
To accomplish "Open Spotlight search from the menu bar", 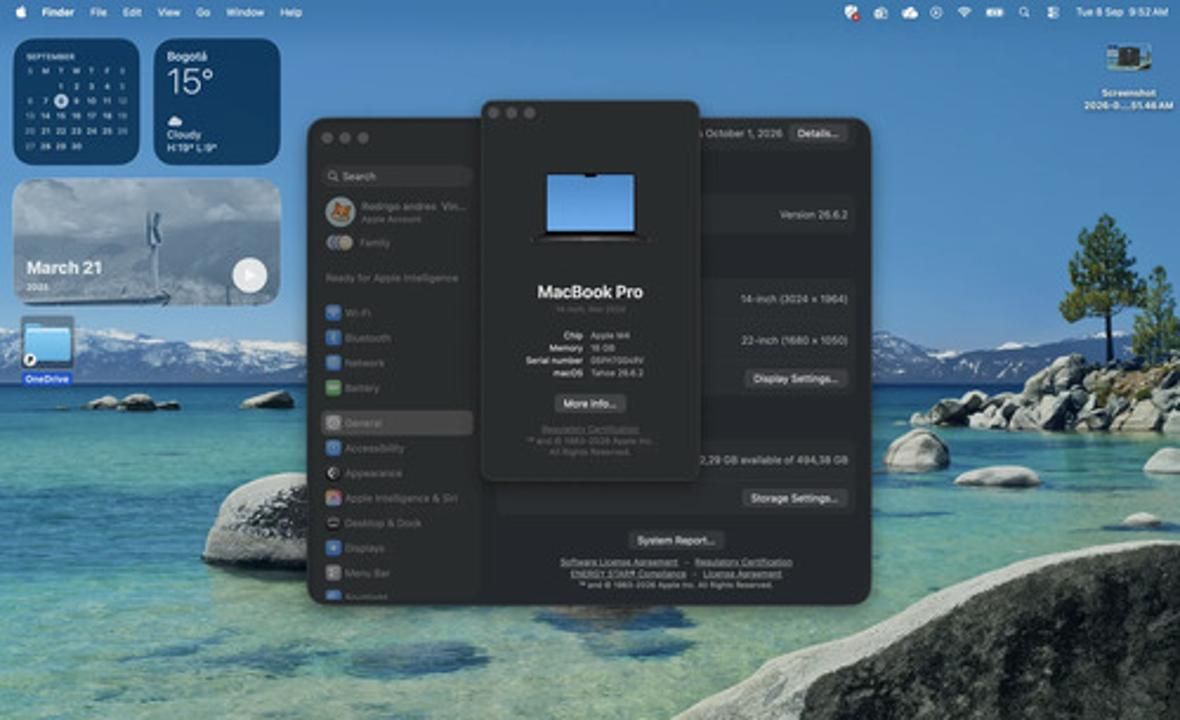I will [x=1024, y=13].
